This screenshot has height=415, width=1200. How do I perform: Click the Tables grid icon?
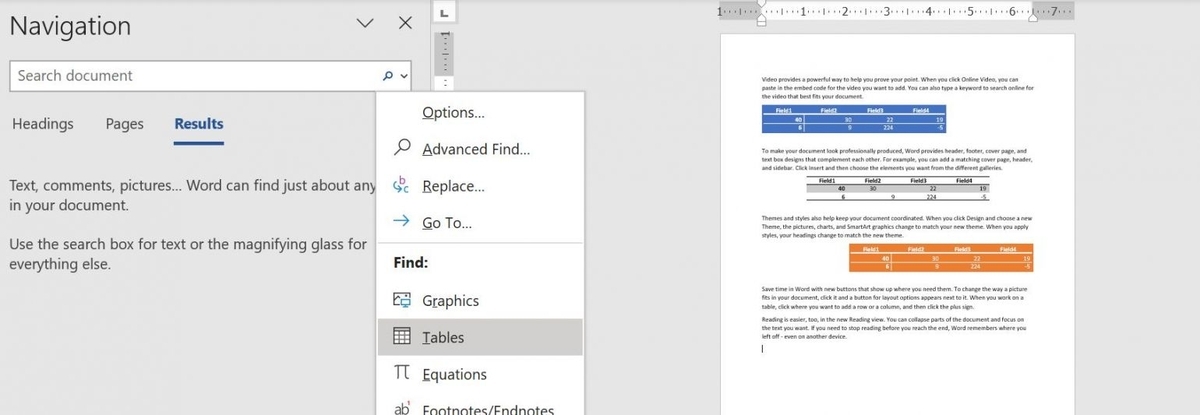click(401, 337)
